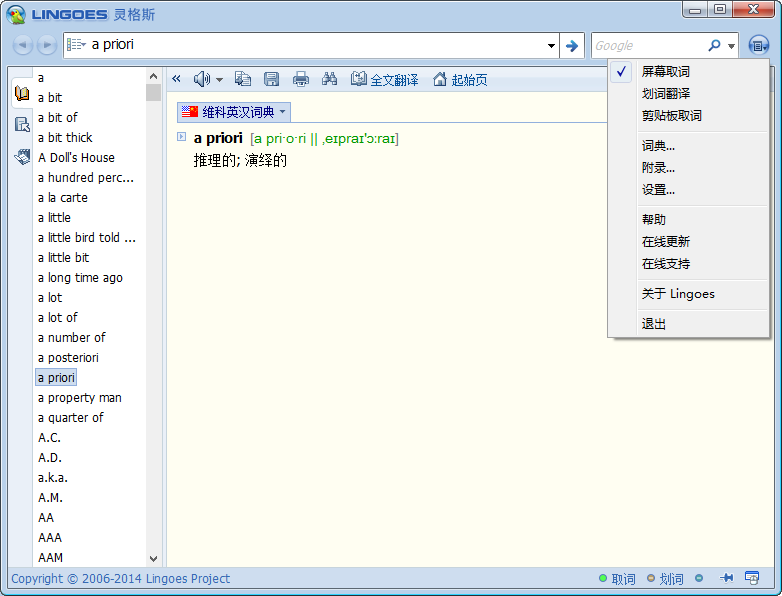Uncheck 屏幕取词 in the menu

click(688, 71)
